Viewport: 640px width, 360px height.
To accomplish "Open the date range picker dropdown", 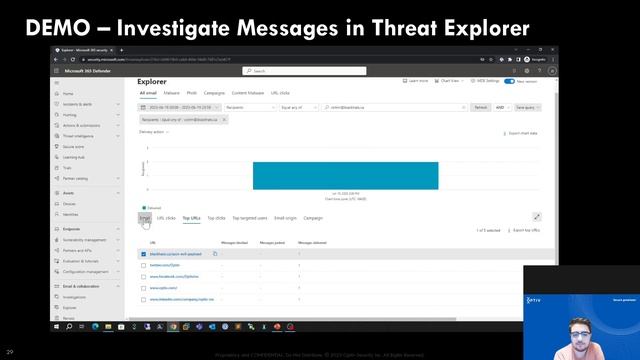I will 180,107.
